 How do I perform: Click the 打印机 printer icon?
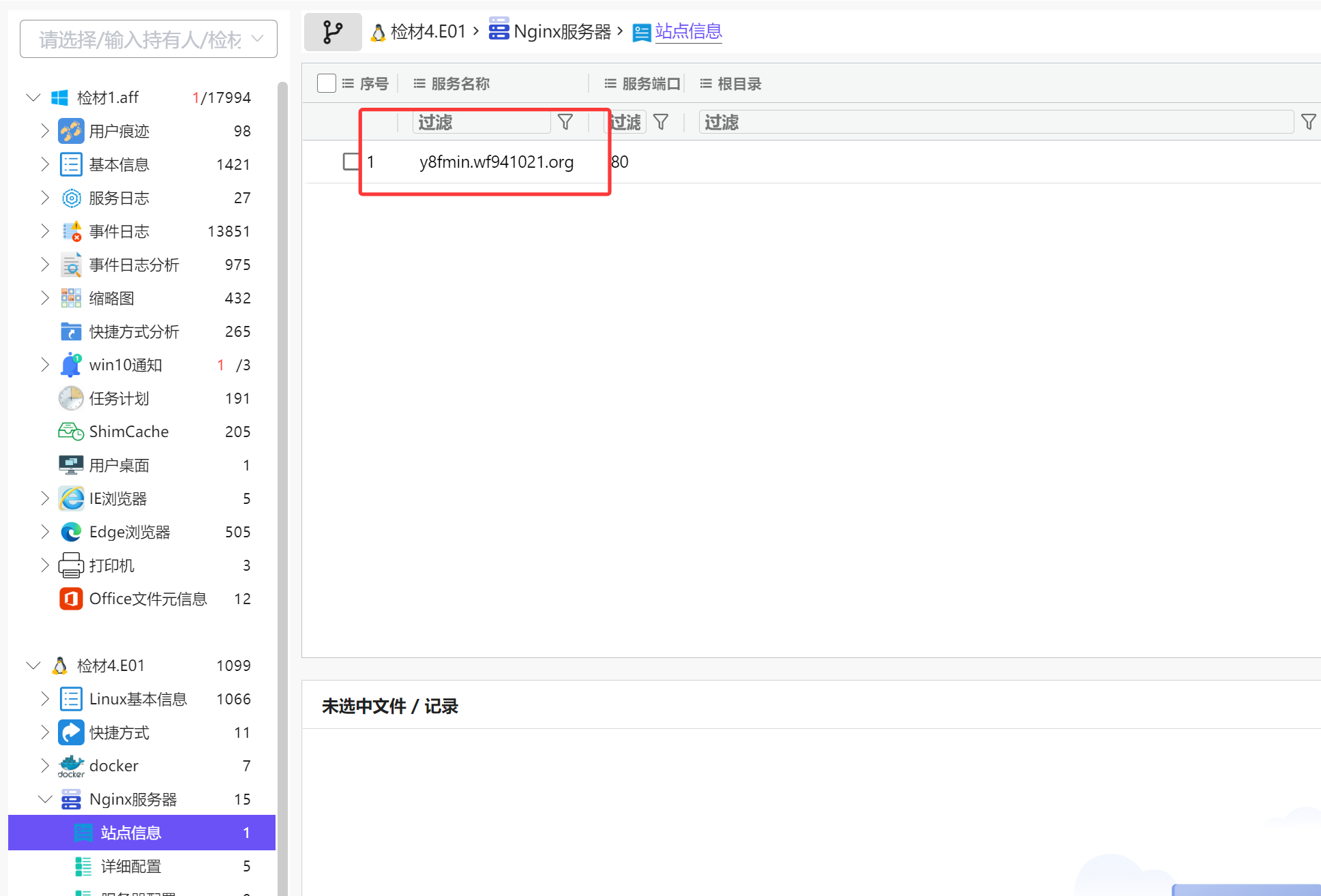(71, 565)
